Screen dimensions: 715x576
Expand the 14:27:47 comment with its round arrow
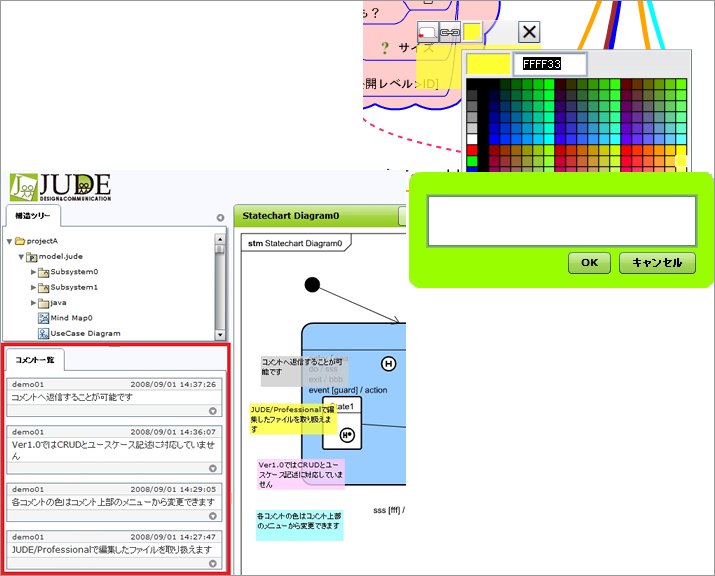pos(212,564)
